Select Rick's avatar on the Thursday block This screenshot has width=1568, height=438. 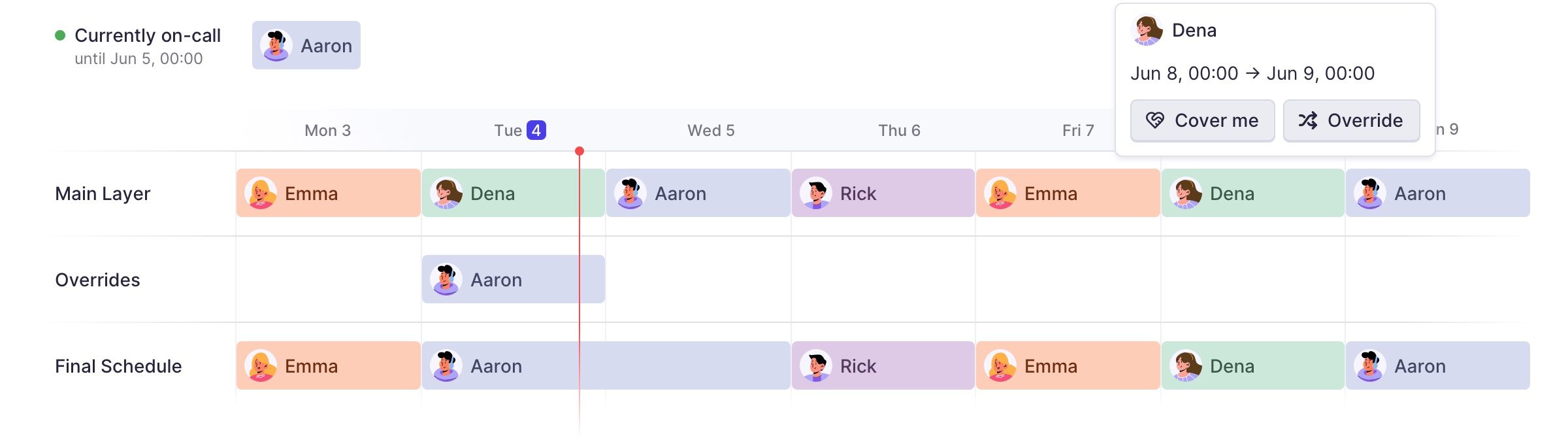(x=816, y=192)
